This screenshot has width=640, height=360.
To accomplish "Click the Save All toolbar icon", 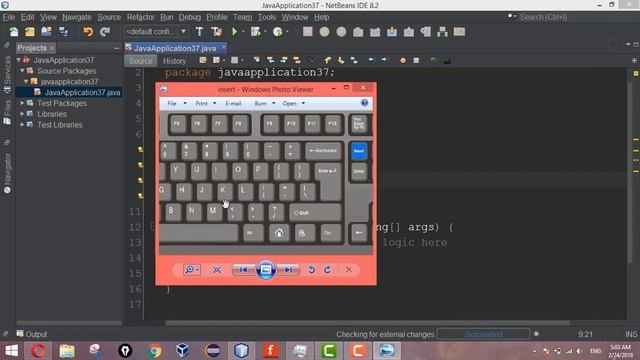I will coord(63,32).
